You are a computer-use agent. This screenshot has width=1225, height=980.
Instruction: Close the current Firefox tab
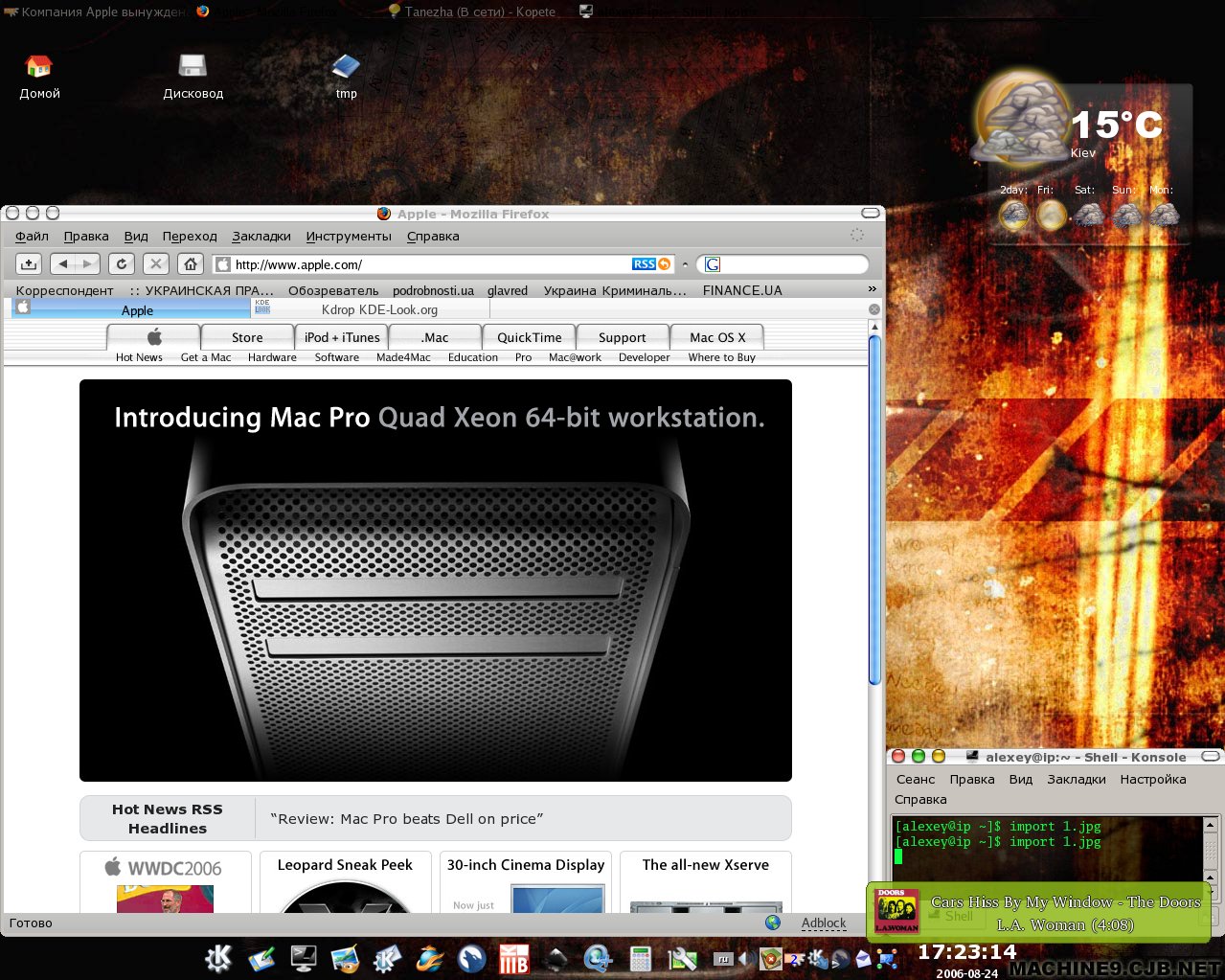tap(873, 309)
